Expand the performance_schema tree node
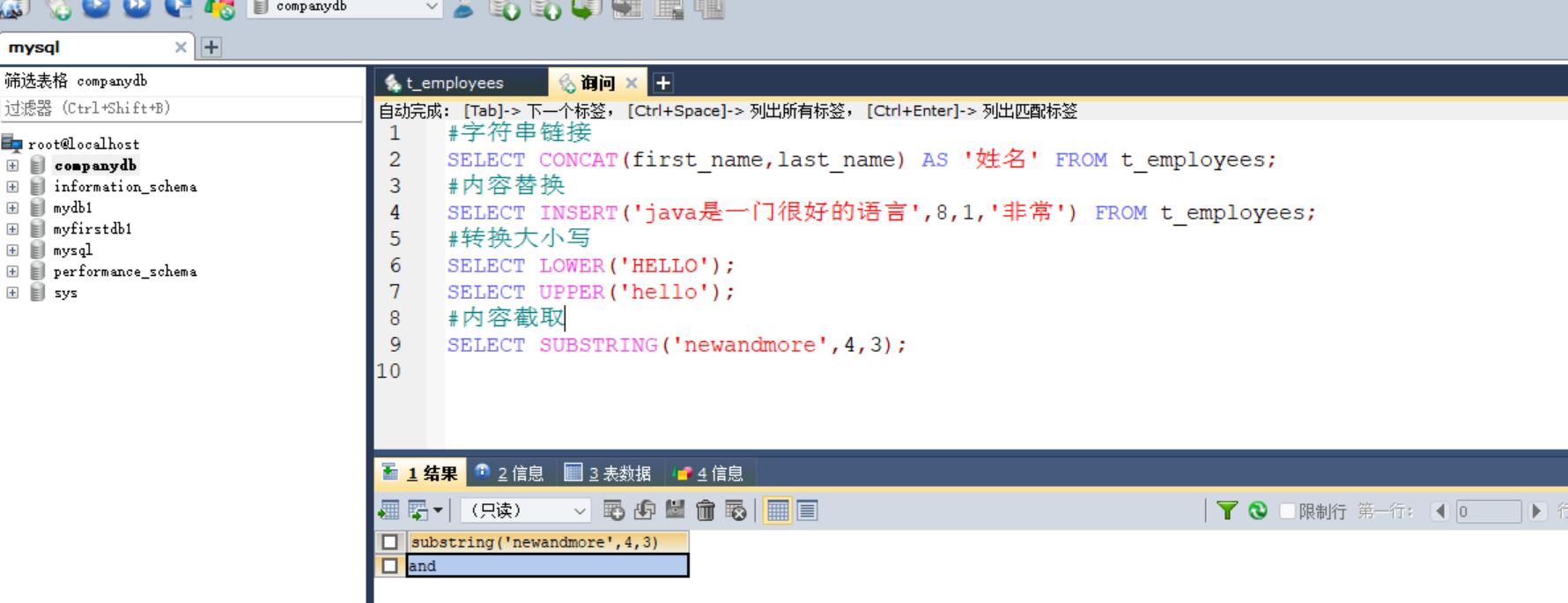The height and width of the screenshot is (603, 1568). coord(12,272)
